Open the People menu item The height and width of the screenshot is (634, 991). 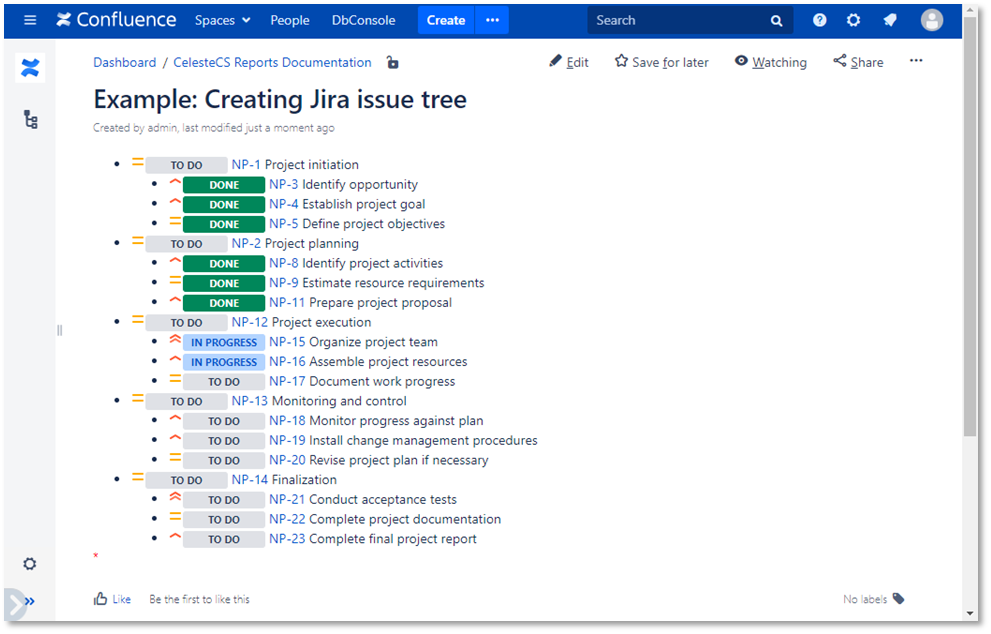(x=290, y=20)
